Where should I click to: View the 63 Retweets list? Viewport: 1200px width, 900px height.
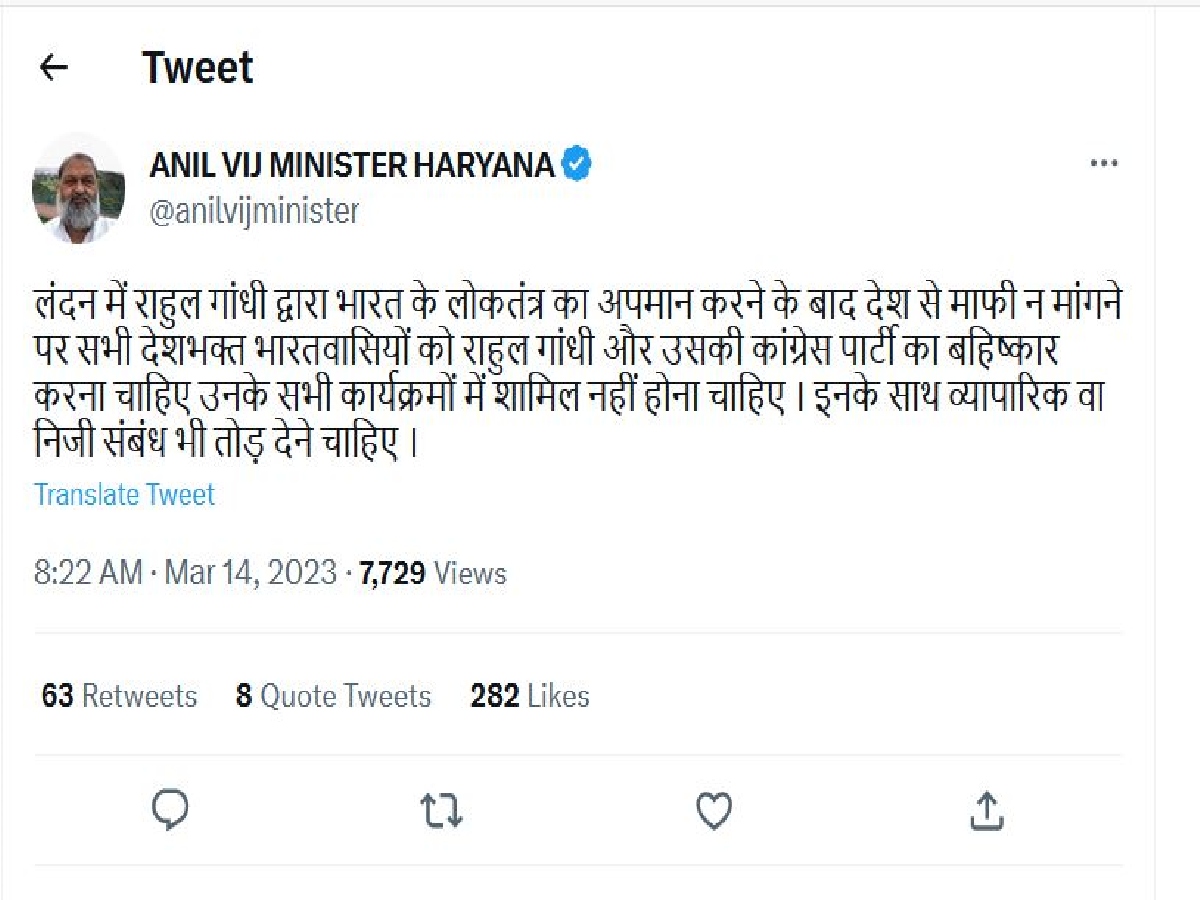pos(117,696)
